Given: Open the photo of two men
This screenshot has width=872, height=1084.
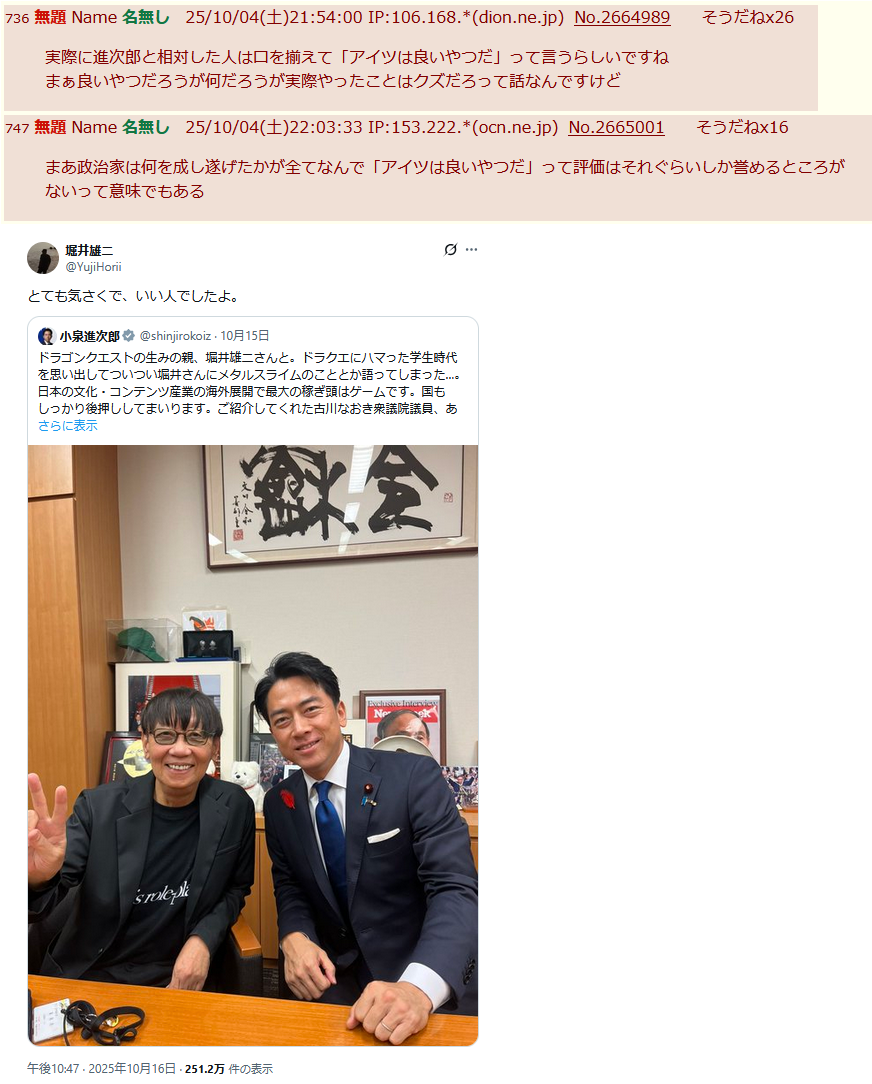Looking at the screenshot, I should [252, 745].
